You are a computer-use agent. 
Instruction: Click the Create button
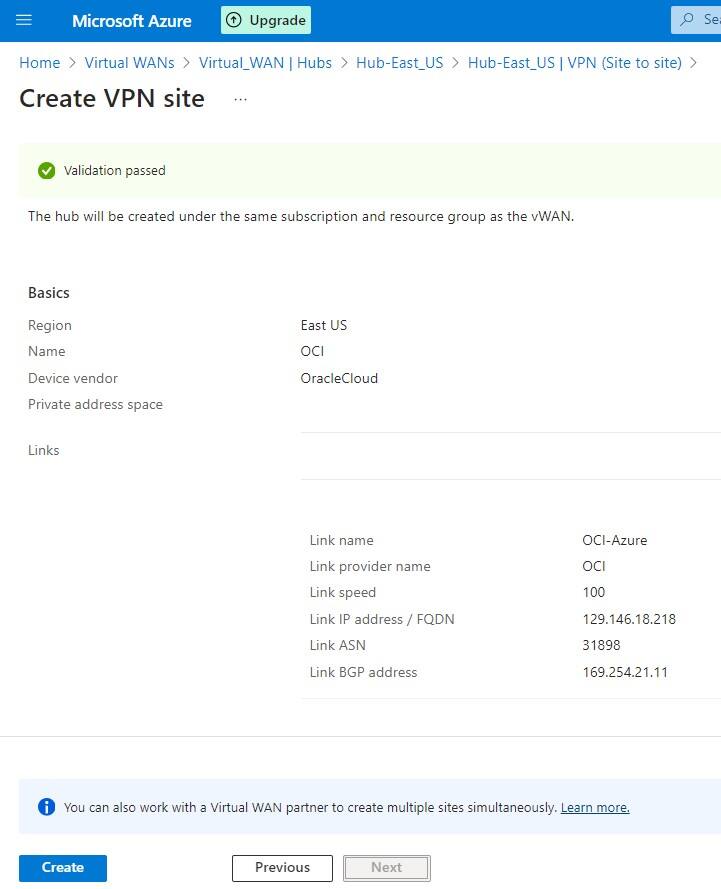coord(62,867)
